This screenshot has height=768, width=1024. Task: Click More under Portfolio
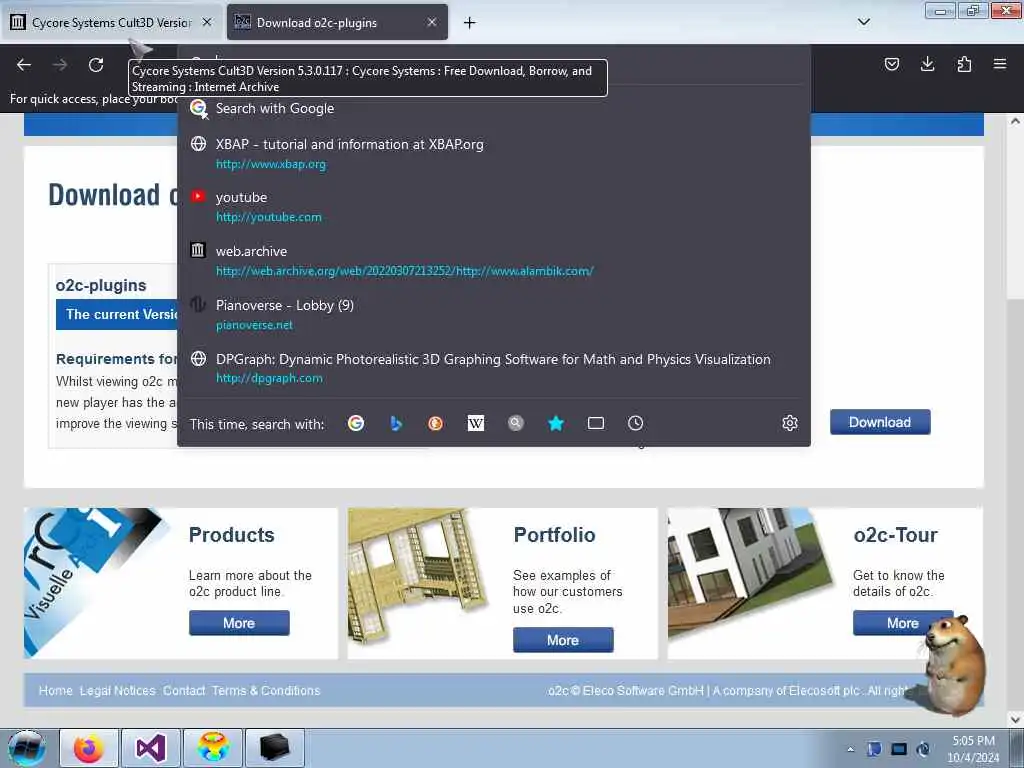[x=563, y=640]
